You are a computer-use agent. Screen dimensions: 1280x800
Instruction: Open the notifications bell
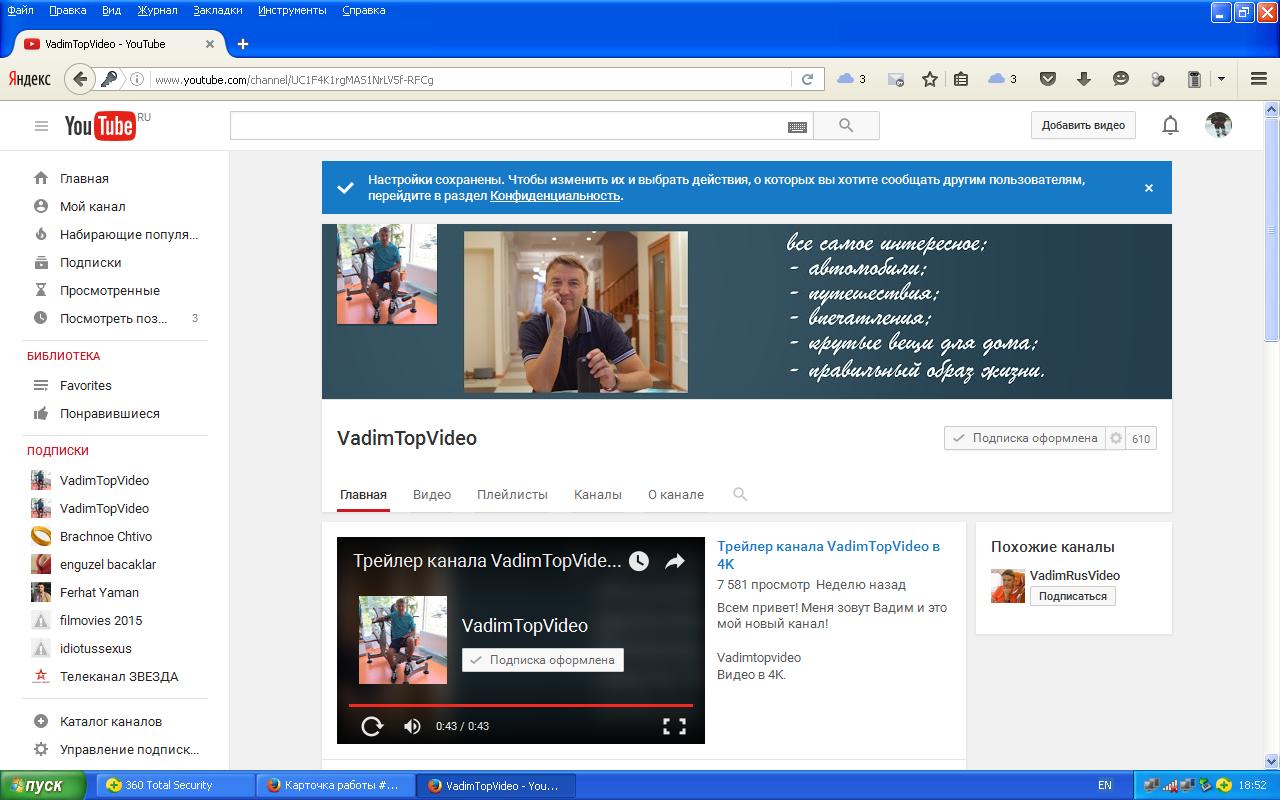[x=1170, y=125]
